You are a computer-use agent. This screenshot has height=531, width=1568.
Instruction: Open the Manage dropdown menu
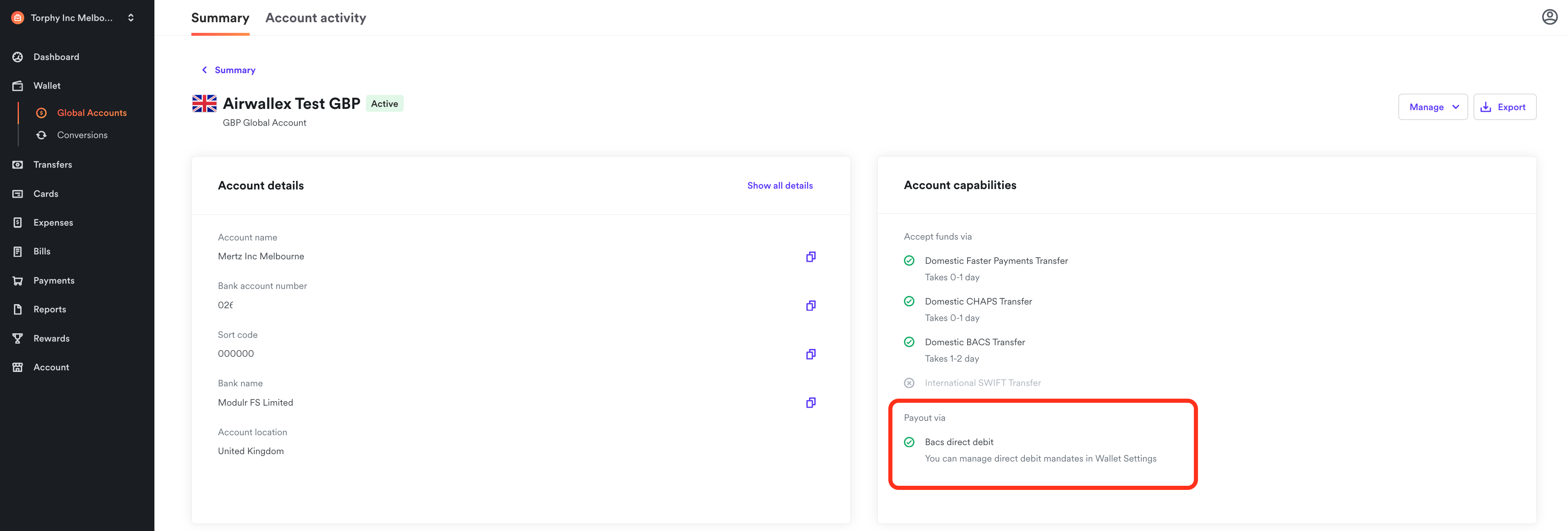coord(1433,106)
